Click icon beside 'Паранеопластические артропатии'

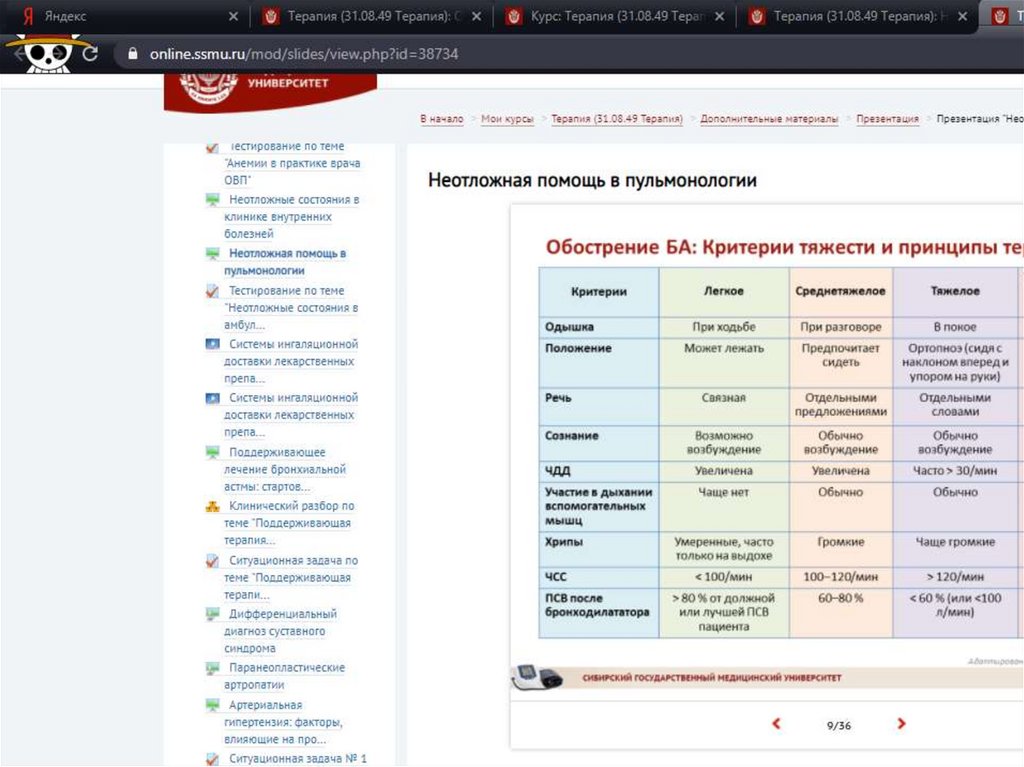coord(212,668)
